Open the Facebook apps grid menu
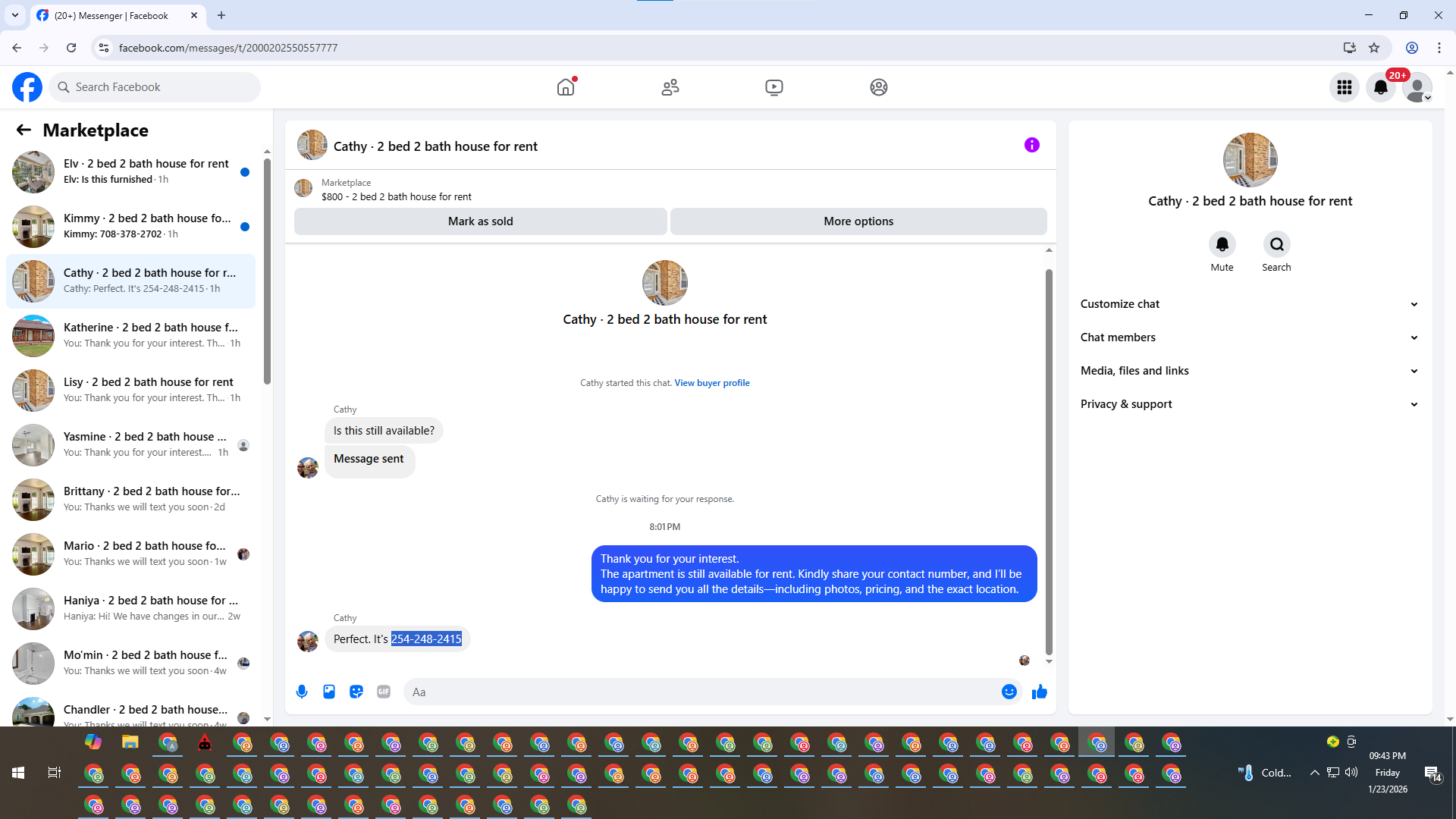This screenshot has height=819, width=1456. click(x=1344, y=87)
